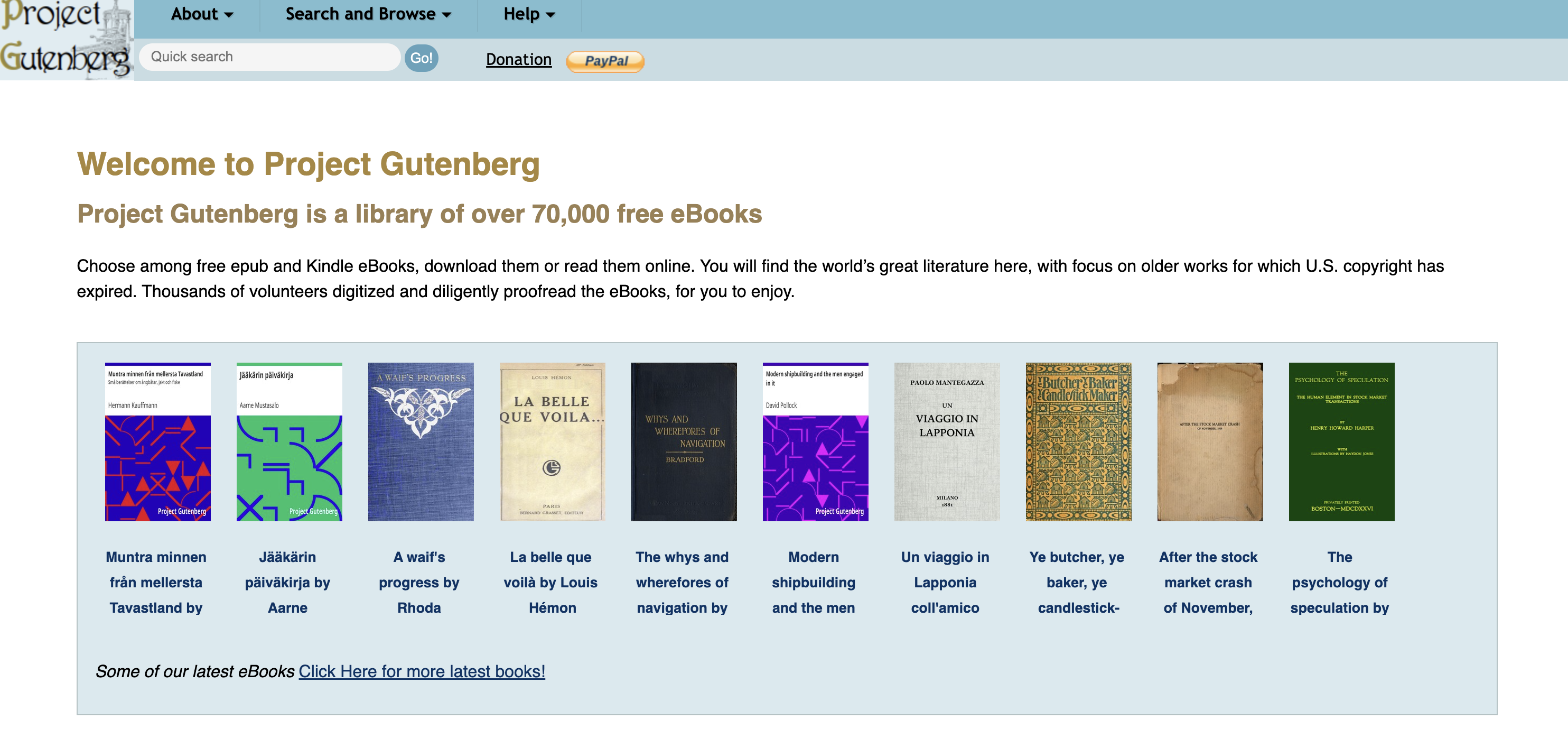
Task: Click the Donation link
Action: pos(518,59)
